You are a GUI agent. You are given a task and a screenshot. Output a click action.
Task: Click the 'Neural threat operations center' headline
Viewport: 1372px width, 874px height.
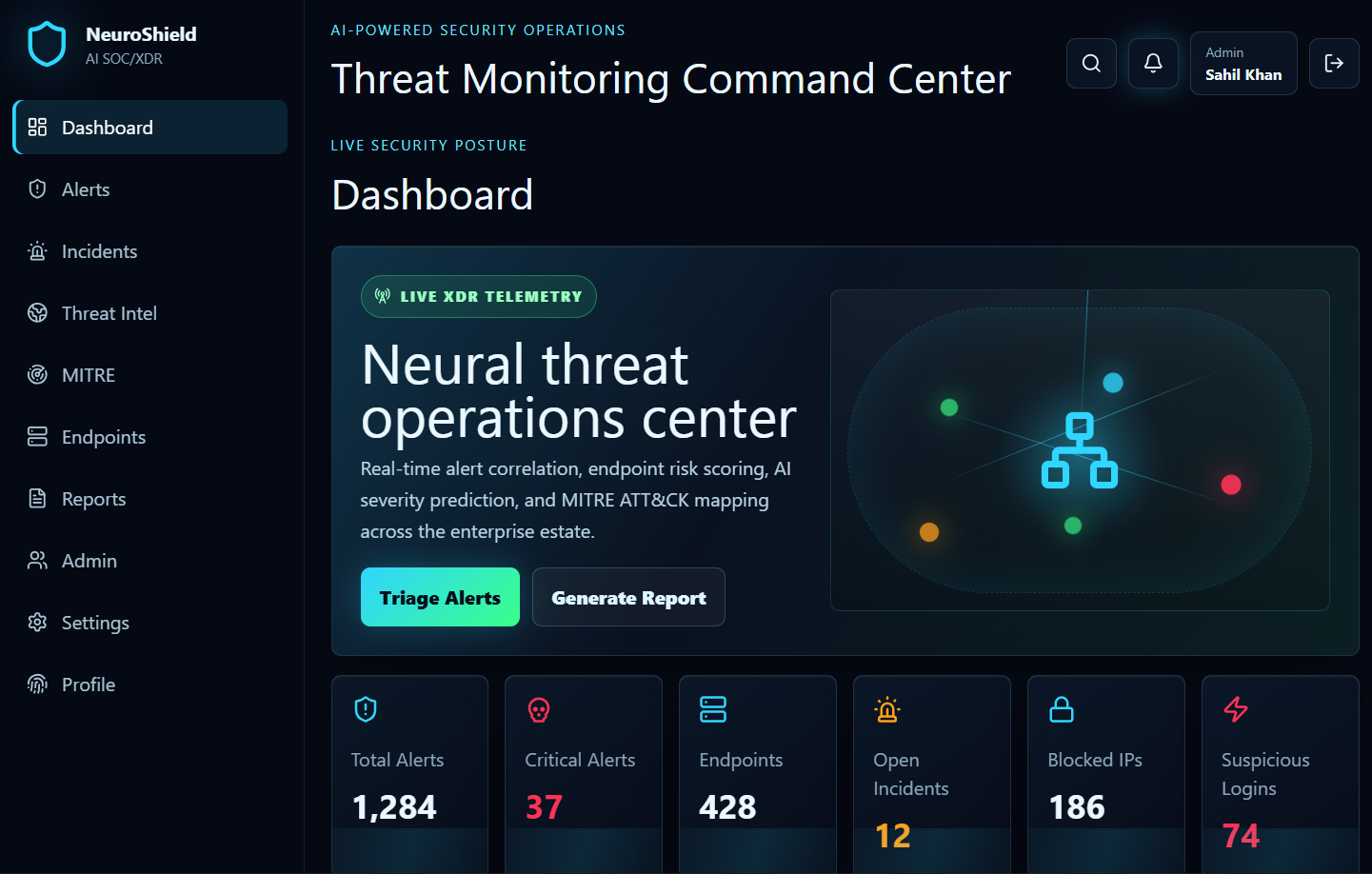[579, 391]
